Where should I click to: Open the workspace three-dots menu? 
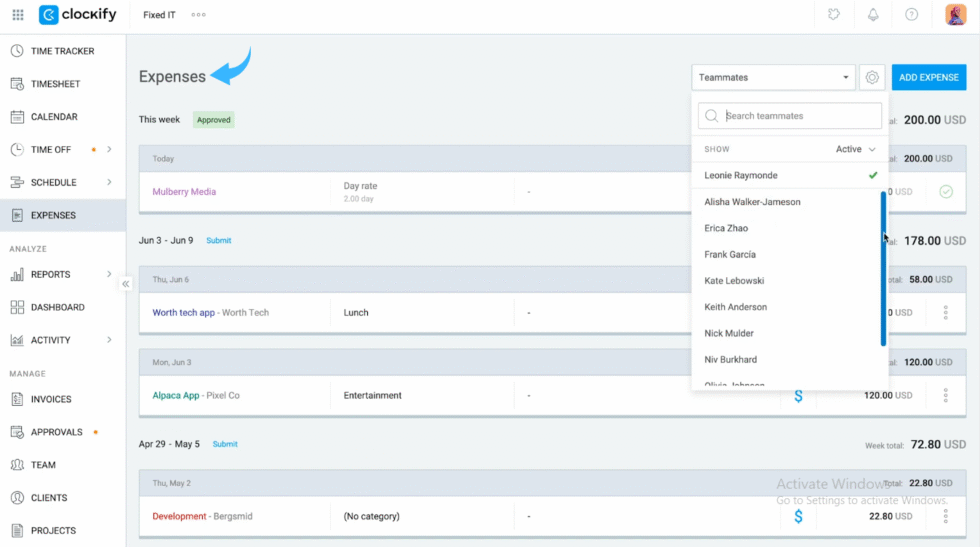[198, 15]
